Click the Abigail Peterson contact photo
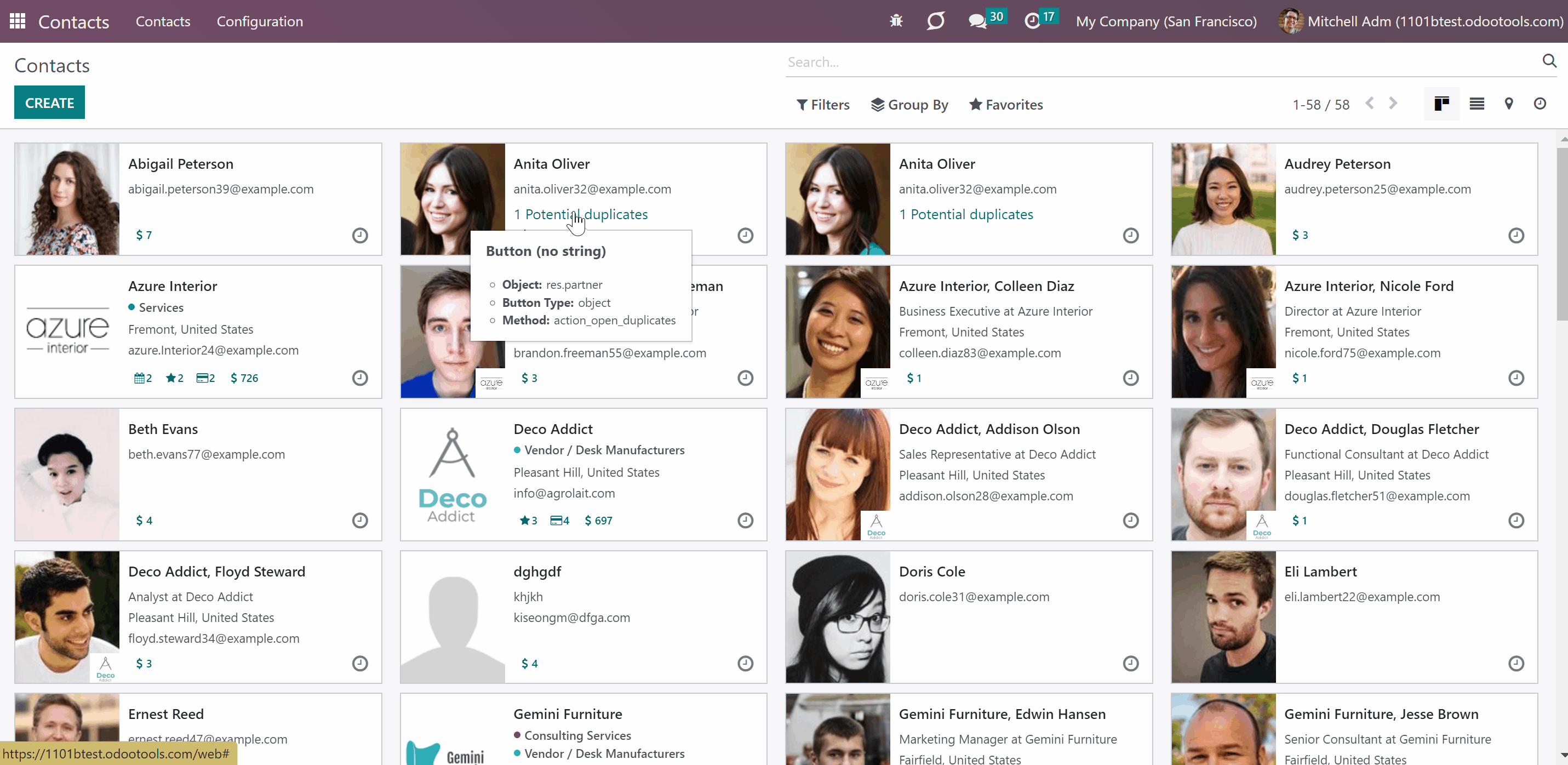Screen dimensions: 1568x765 click(67, 199)
